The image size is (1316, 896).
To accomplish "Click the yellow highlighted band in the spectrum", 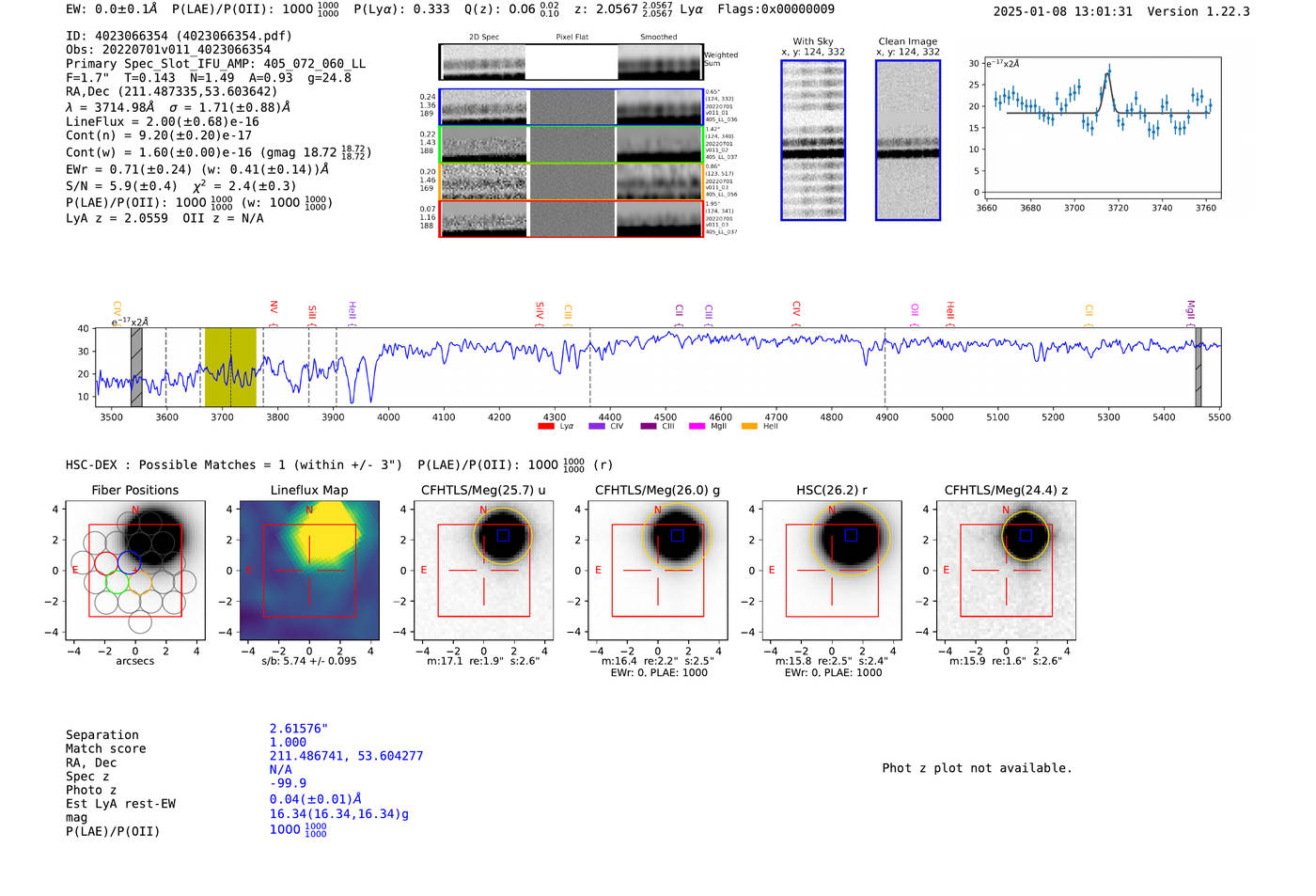I will [230, 368].
